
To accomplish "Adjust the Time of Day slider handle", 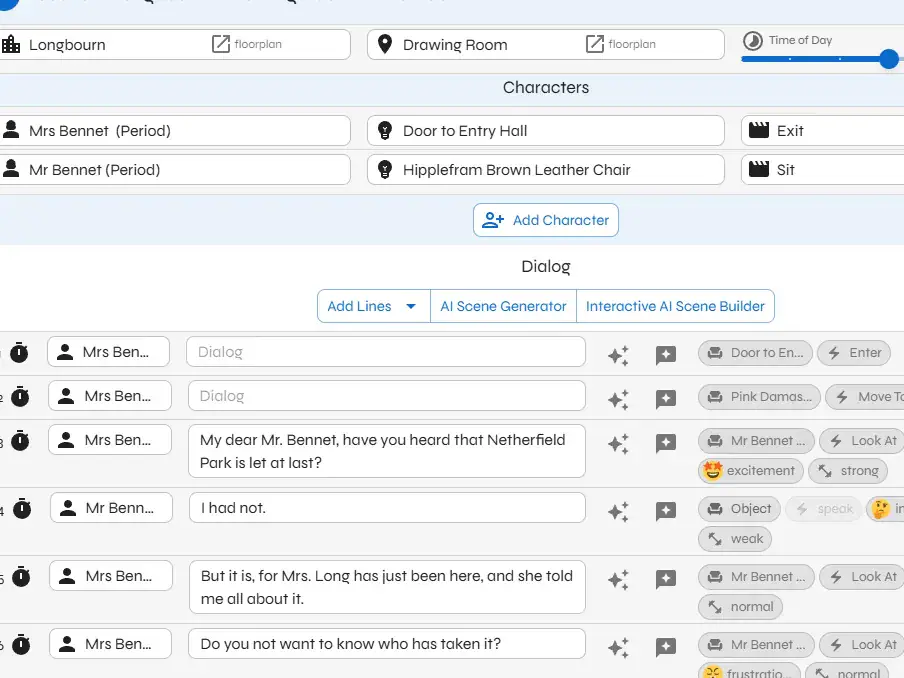I will click(889, 59).
